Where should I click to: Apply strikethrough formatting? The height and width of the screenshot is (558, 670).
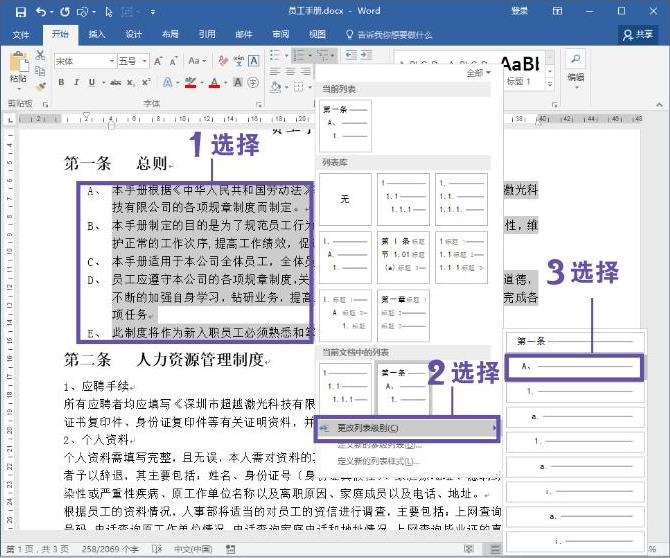tap(115, 82)
